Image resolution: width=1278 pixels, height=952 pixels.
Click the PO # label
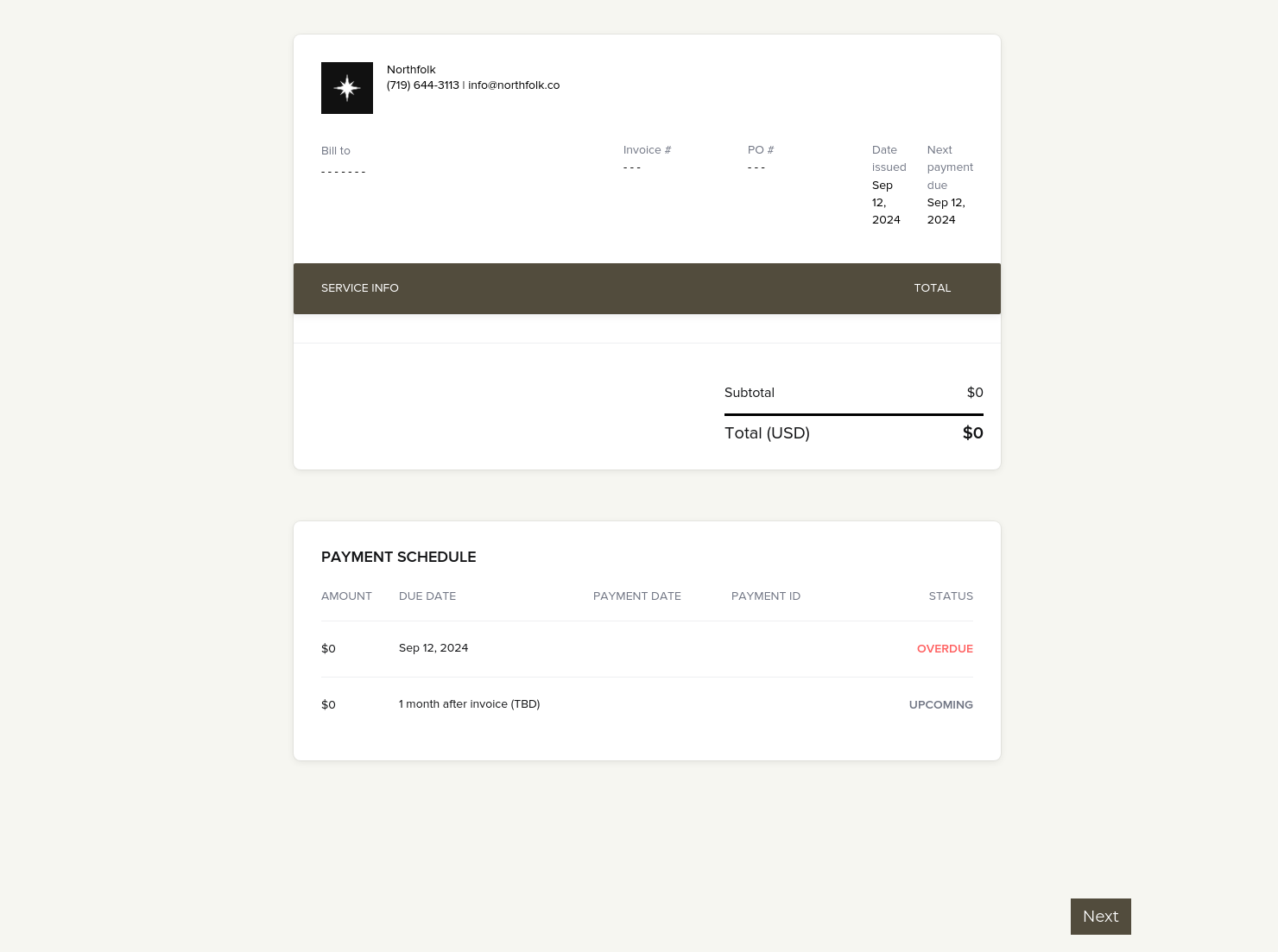[761, 150]
